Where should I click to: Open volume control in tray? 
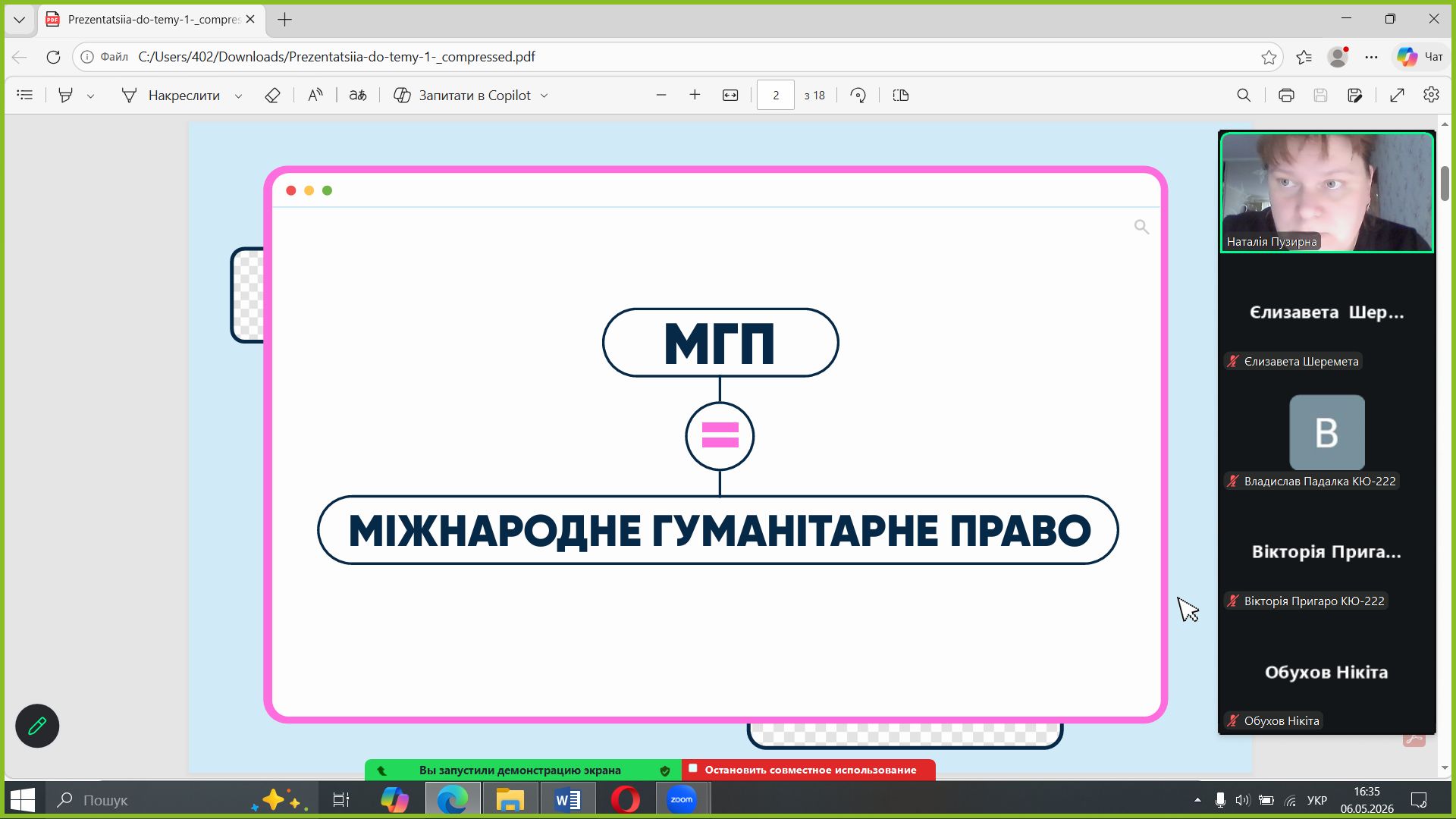(x=1242, y=800)
